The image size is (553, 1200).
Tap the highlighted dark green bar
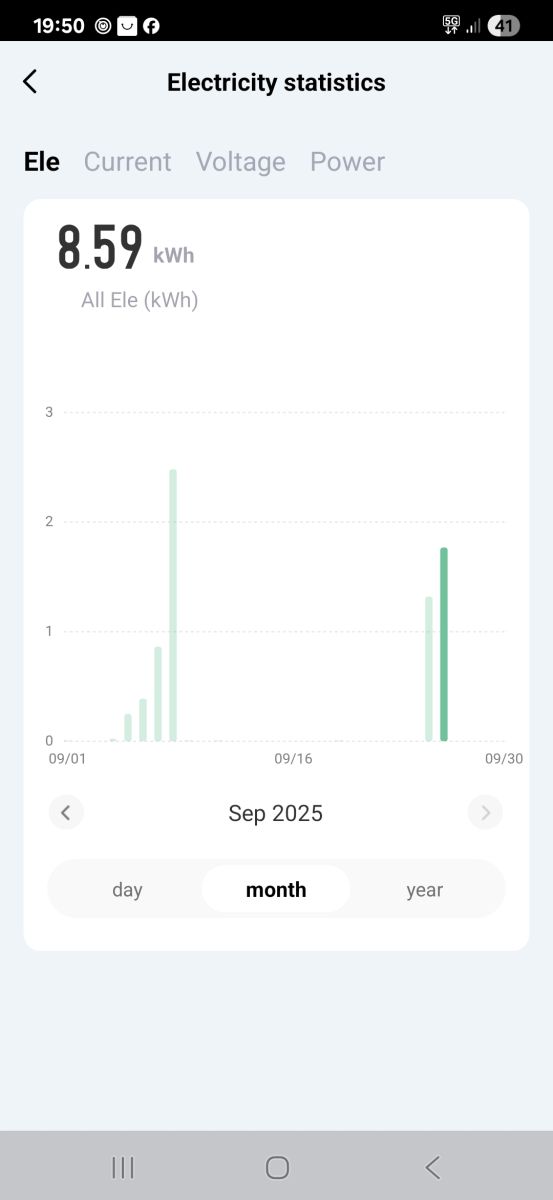pyautogui.click(x=444, y=645)
